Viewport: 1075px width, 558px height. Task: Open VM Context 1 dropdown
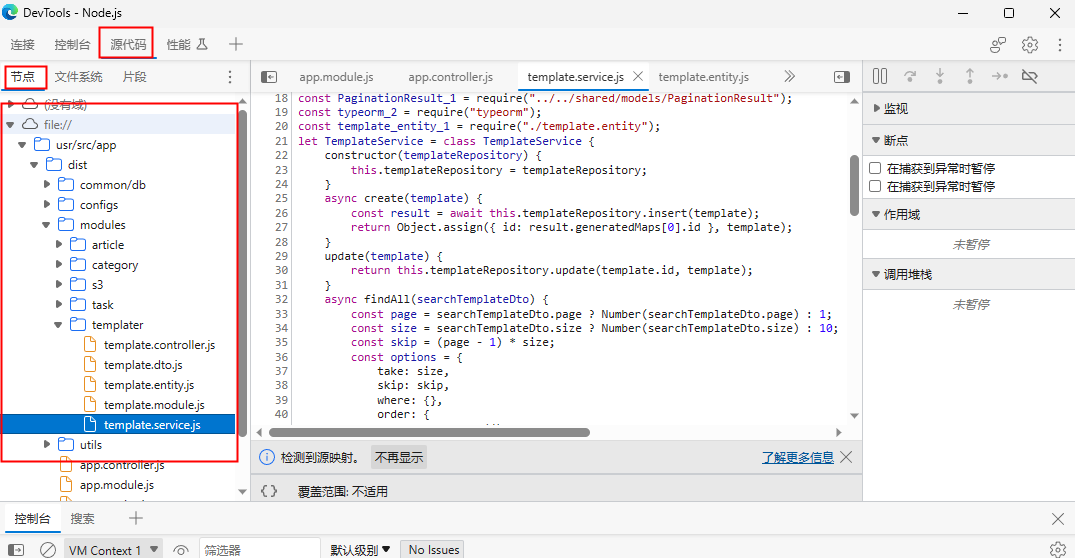(114, 550)
